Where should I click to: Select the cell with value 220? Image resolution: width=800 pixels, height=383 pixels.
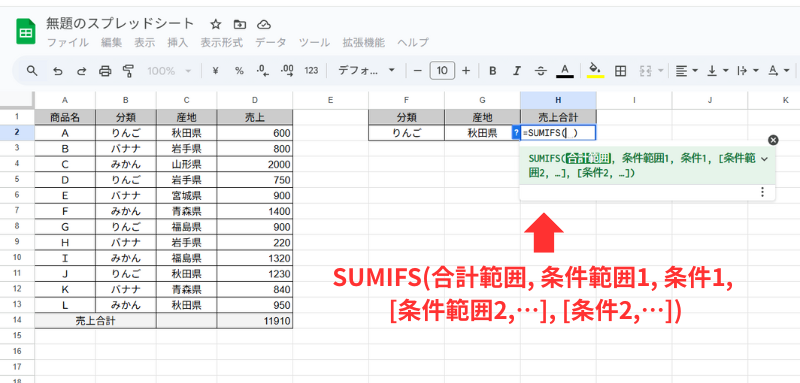(255, 243)
